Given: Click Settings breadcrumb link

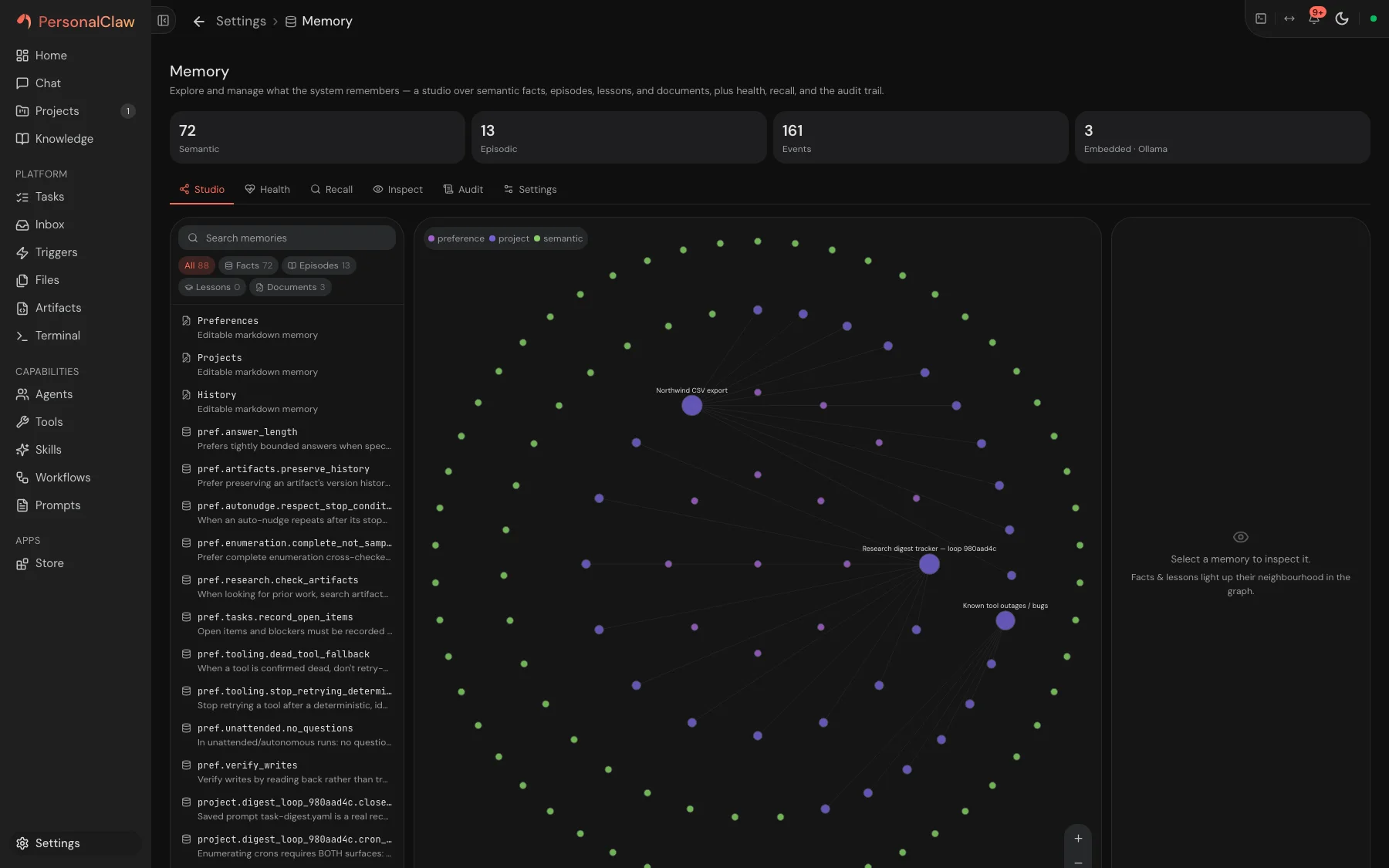Looking at the screenshot, I should click(241, 22).
